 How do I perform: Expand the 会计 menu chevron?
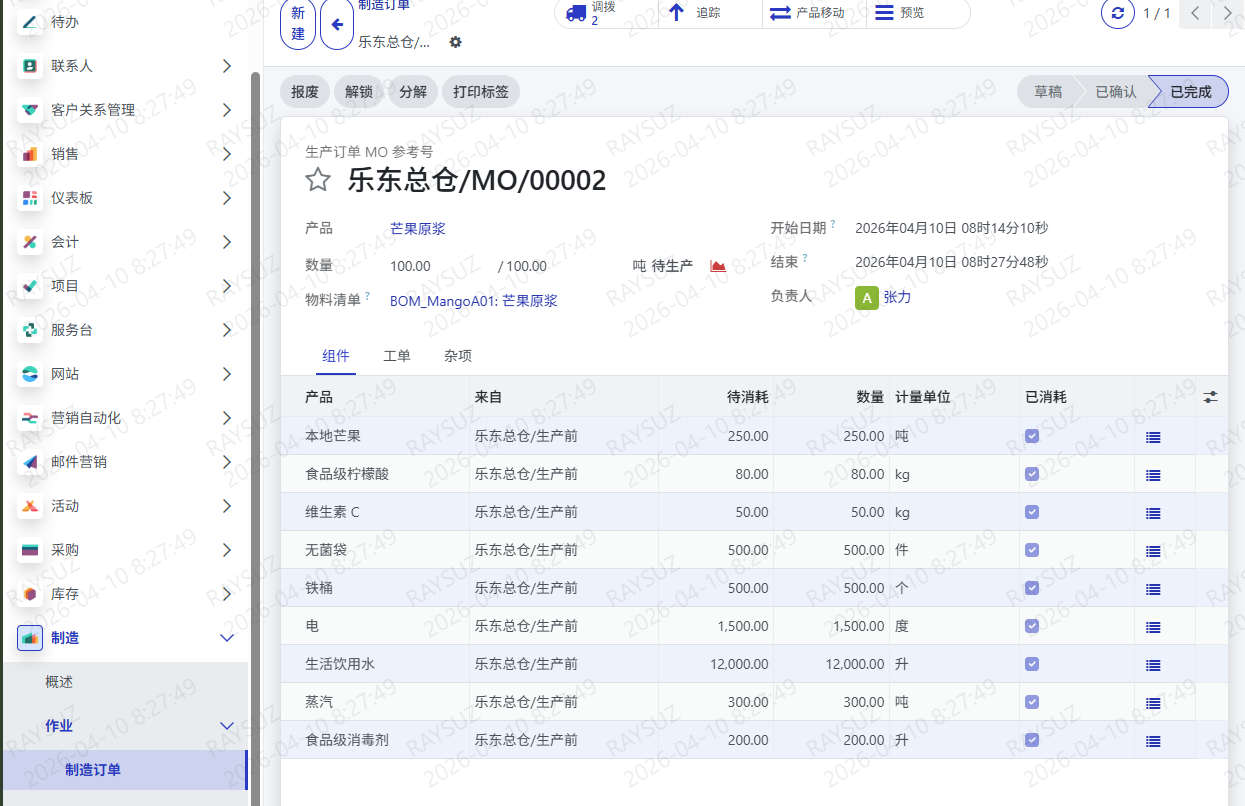click(x=227, y=242)
